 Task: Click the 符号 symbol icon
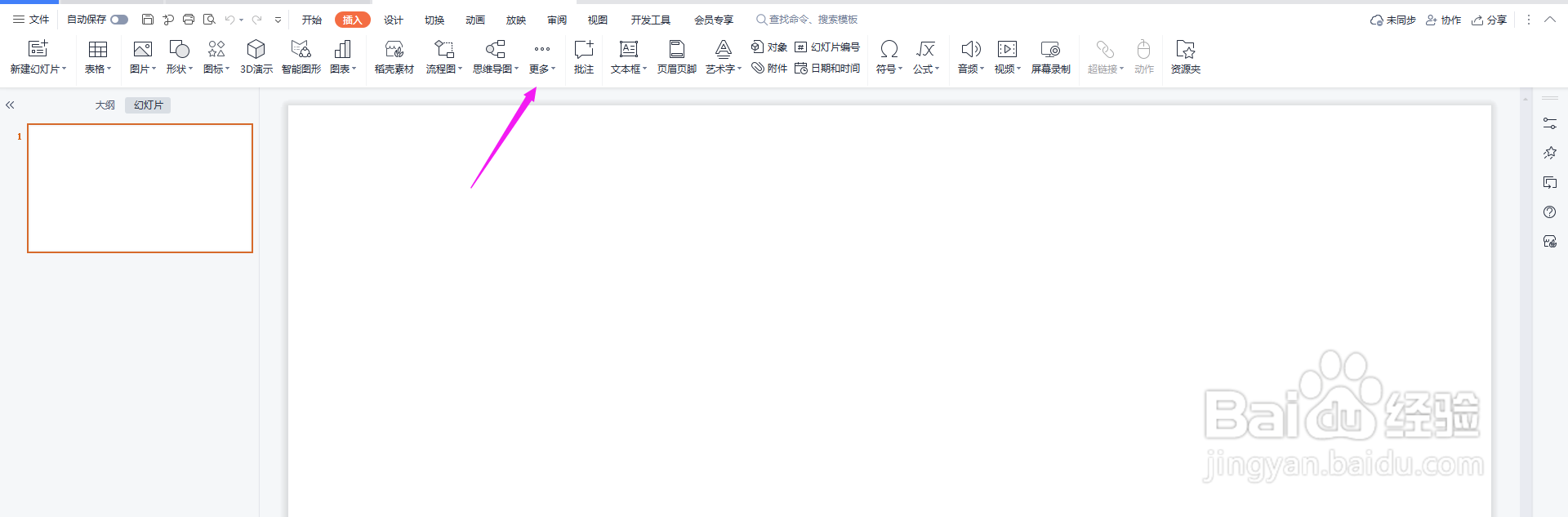(x=889, y=49)
